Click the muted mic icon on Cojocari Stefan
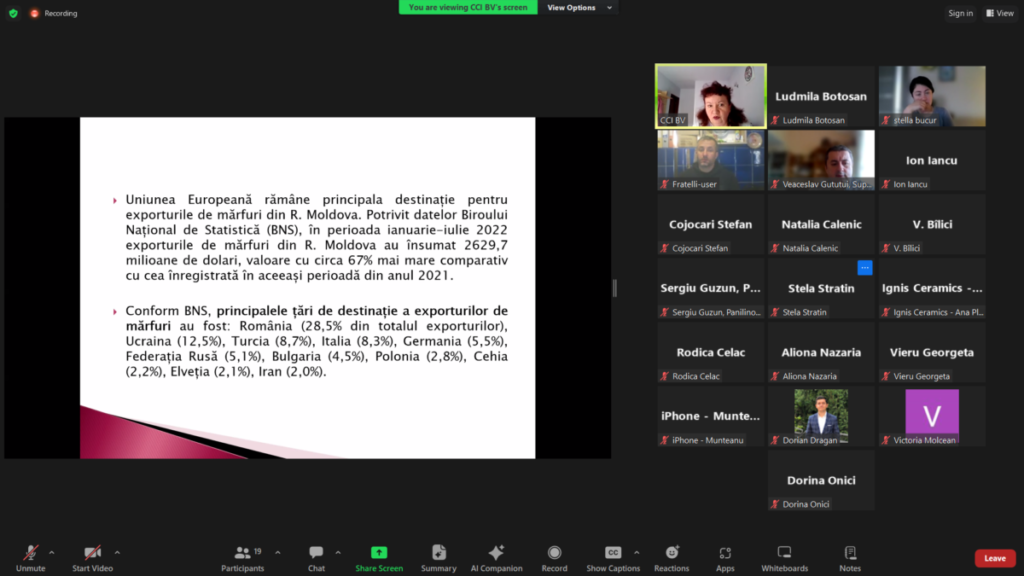The width and height of the screenshot is (1024, 576). 665,248
